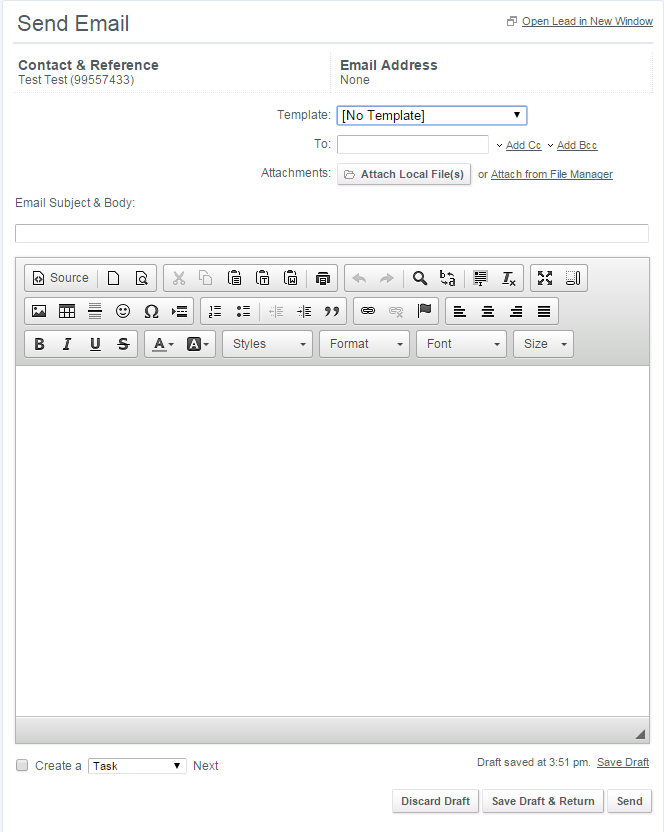664x832 pixels.
Task: Insert special character Omega icon
Action: tap(151, 311)
